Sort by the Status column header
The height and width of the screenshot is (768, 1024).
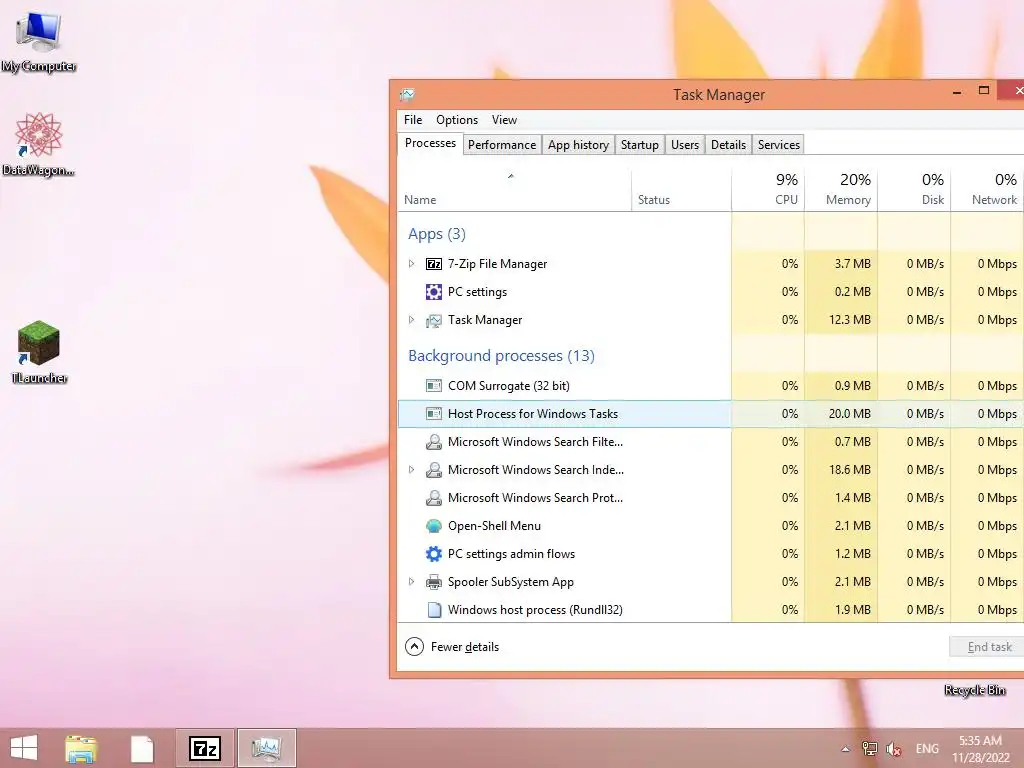(681, 190)
